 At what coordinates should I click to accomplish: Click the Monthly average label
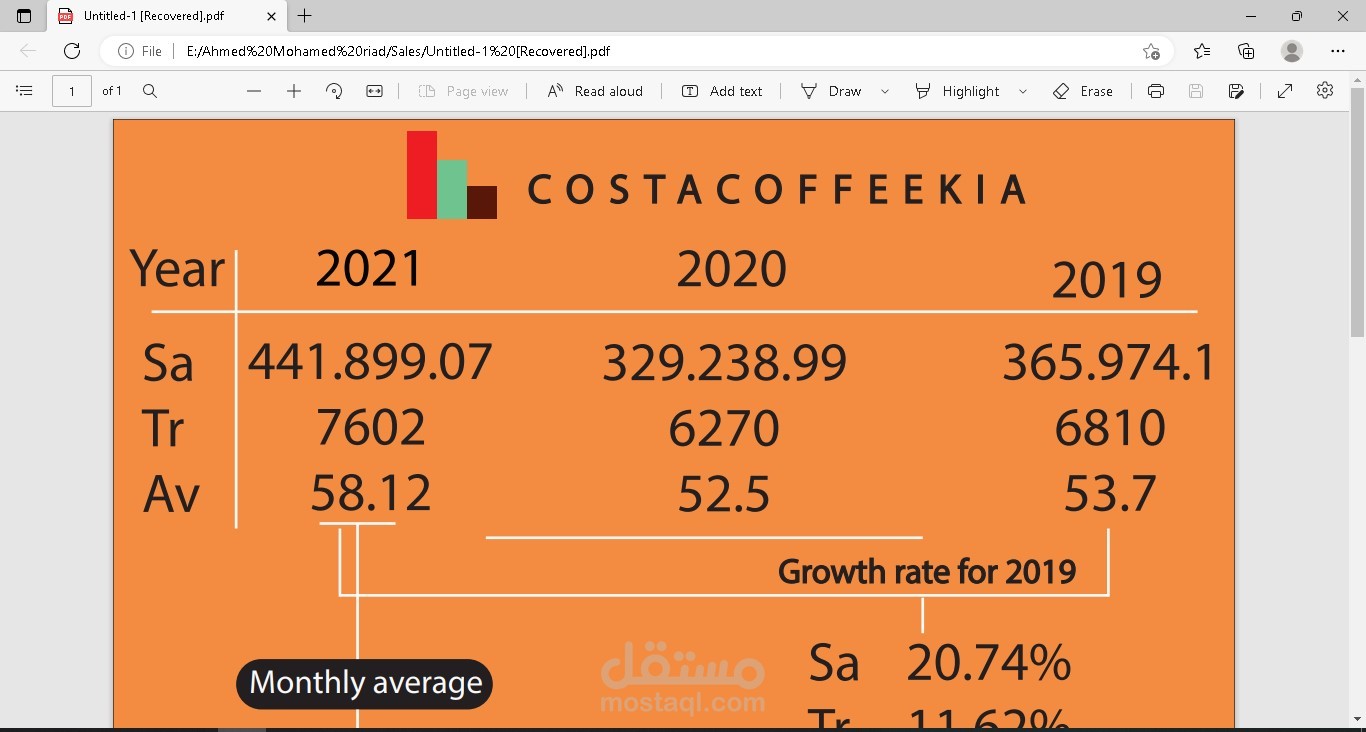pyautogui.click(x=365, y=684)
